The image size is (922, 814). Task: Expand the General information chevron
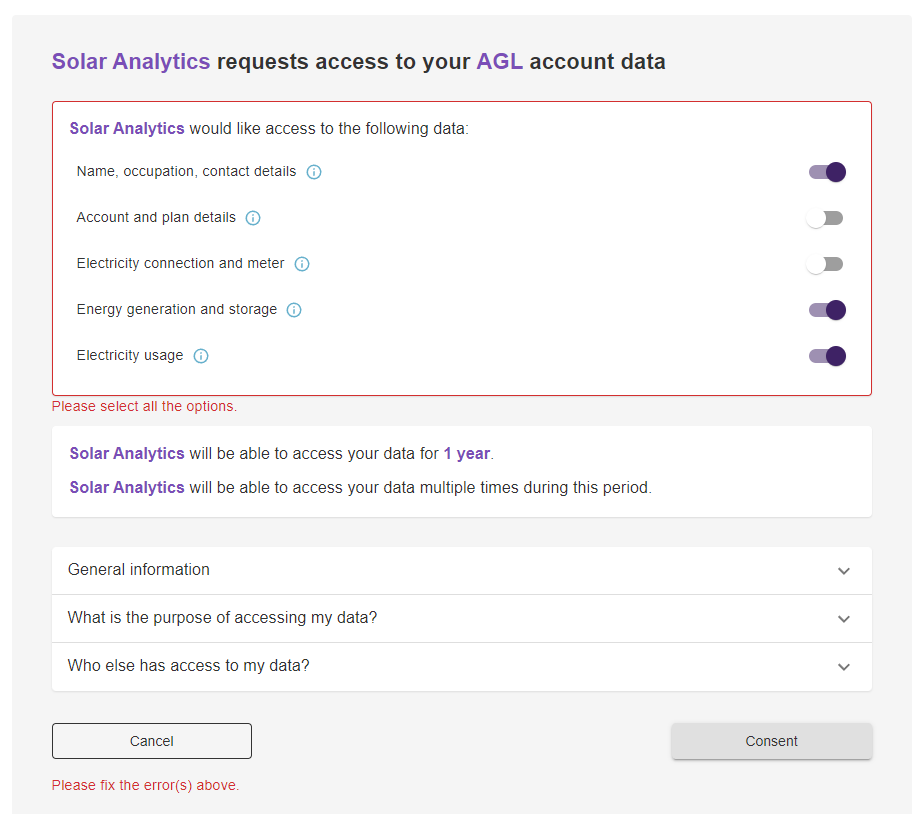843,571
